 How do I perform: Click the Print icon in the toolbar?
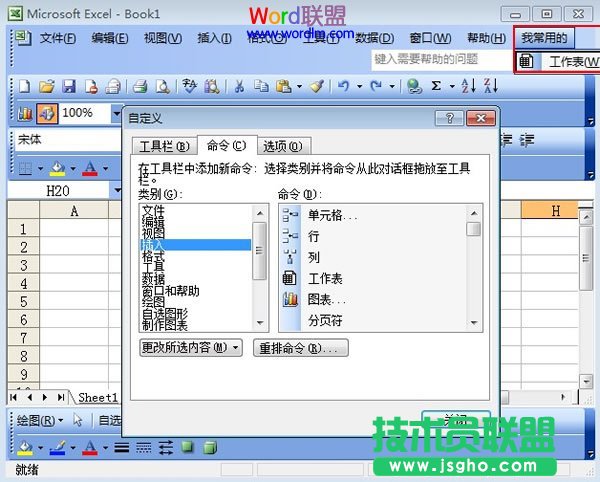(141, 87)
